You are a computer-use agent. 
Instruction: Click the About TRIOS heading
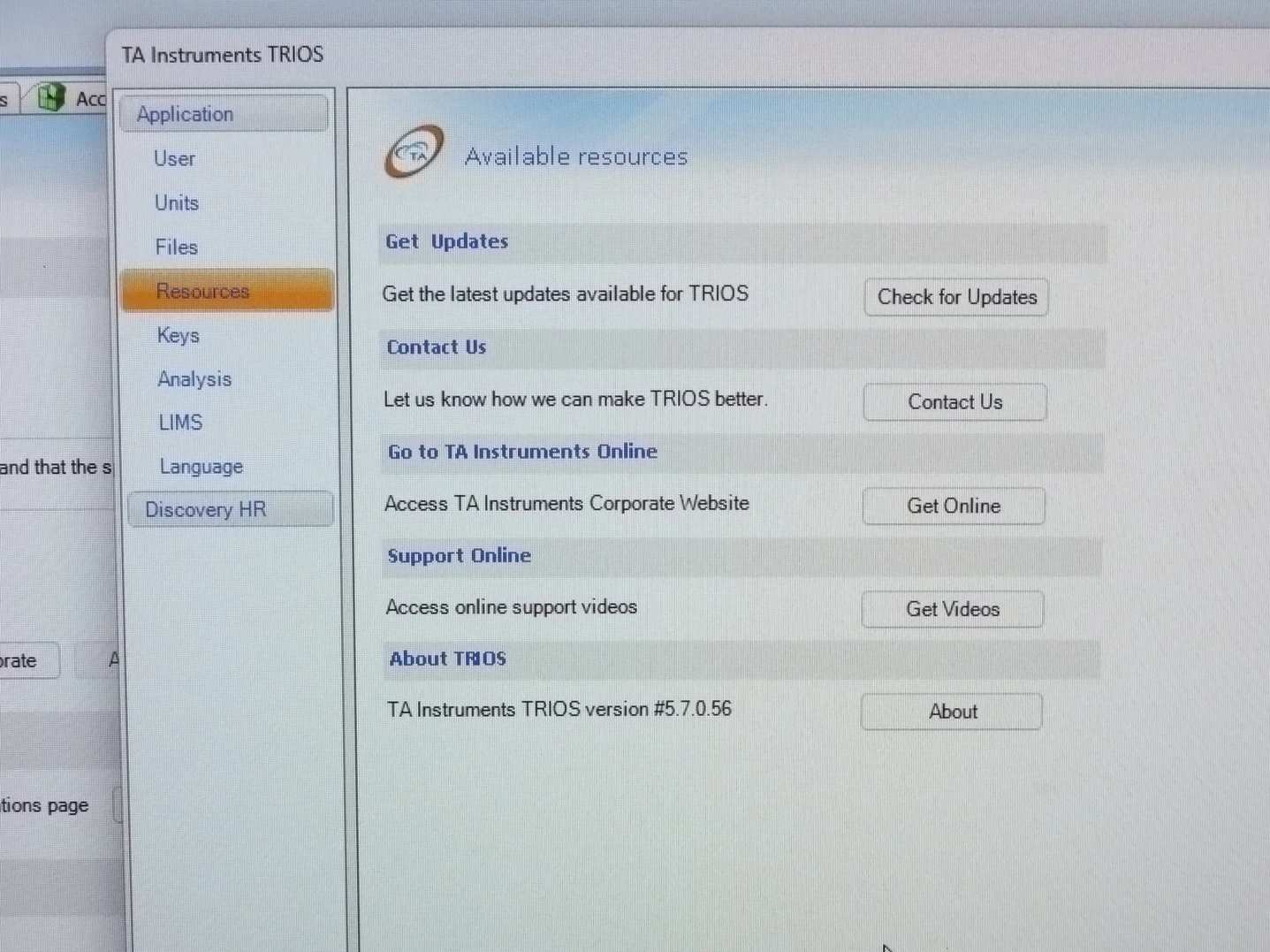(x=447, y=659)
